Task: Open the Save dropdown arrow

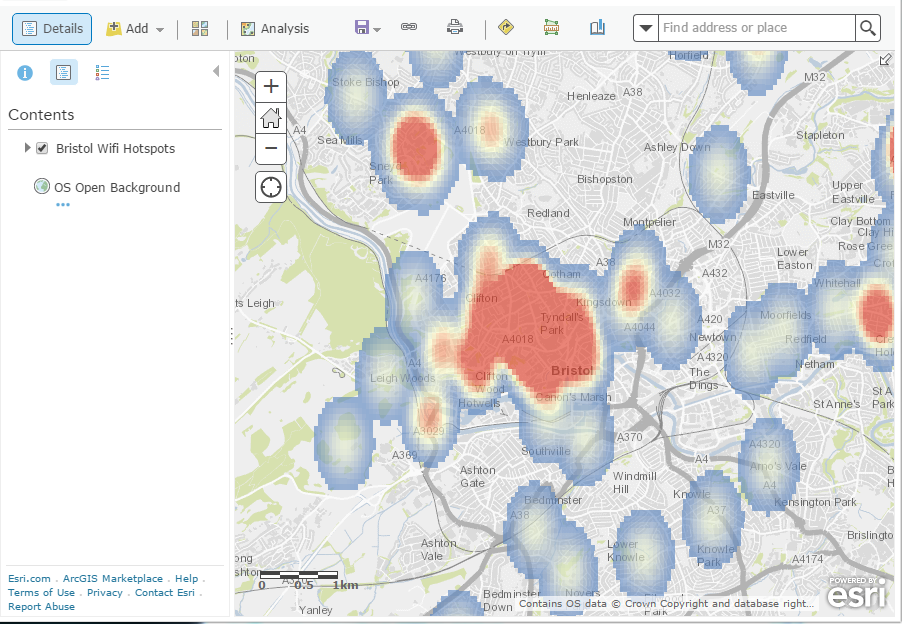Action: tap(377, 28)
